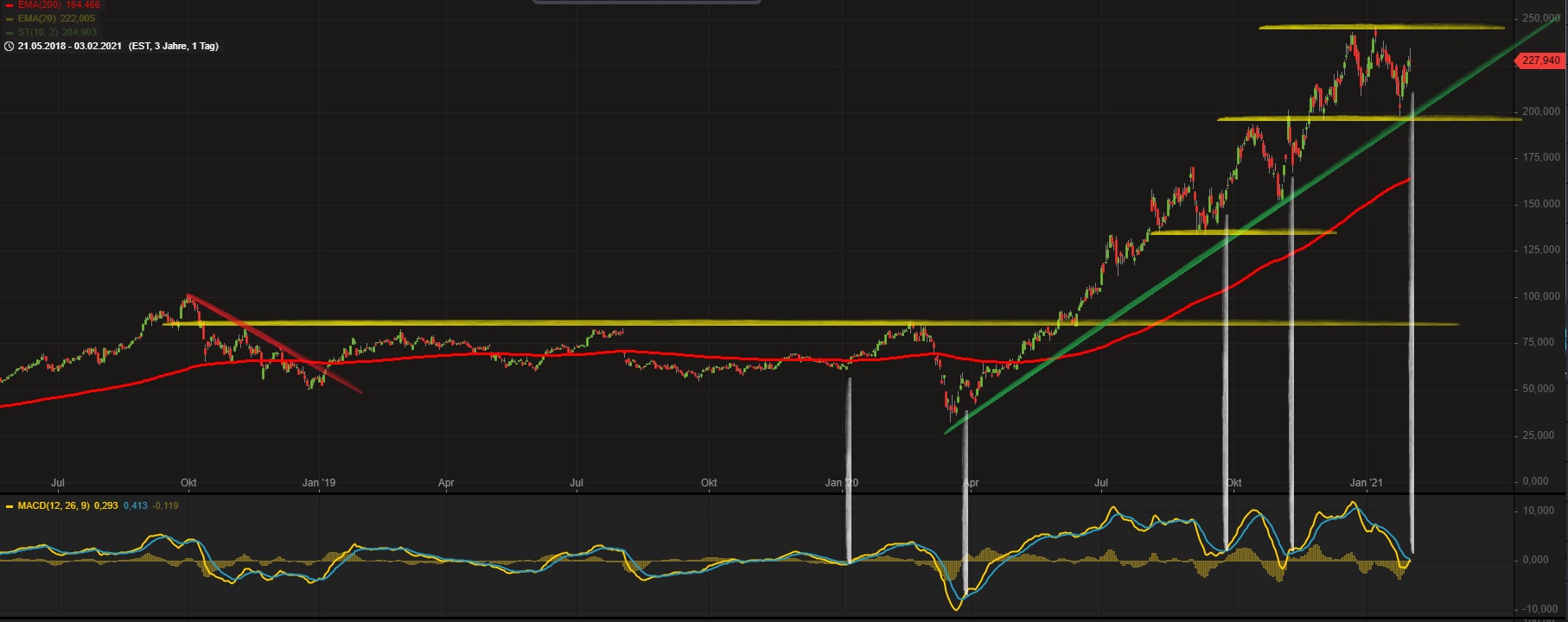The image size is (1568, 622).
Task: Click the Jan '19 label on time axis
Action: point(319,483)
